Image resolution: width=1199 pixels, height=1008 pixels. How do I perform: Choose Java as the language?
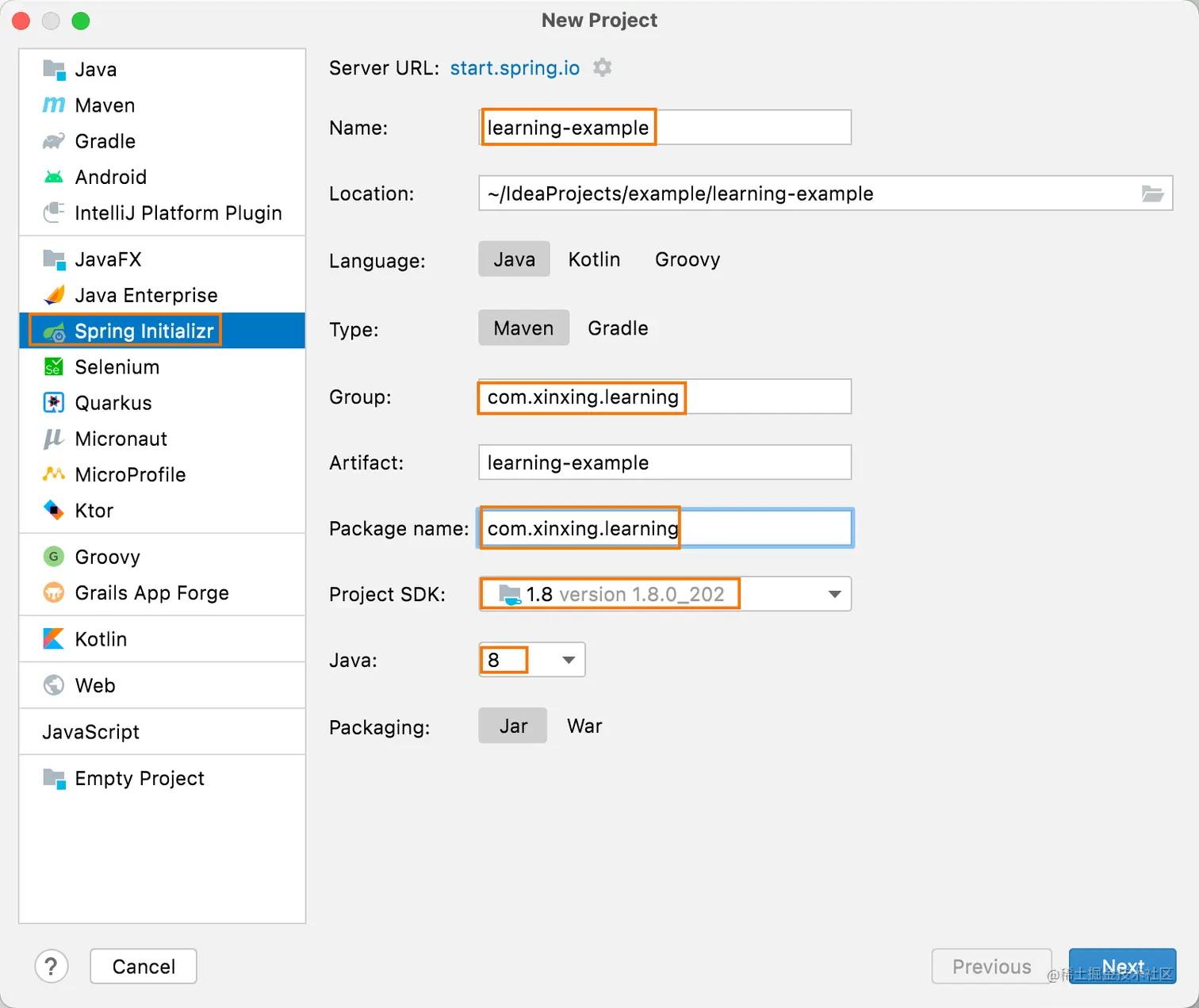514,259
